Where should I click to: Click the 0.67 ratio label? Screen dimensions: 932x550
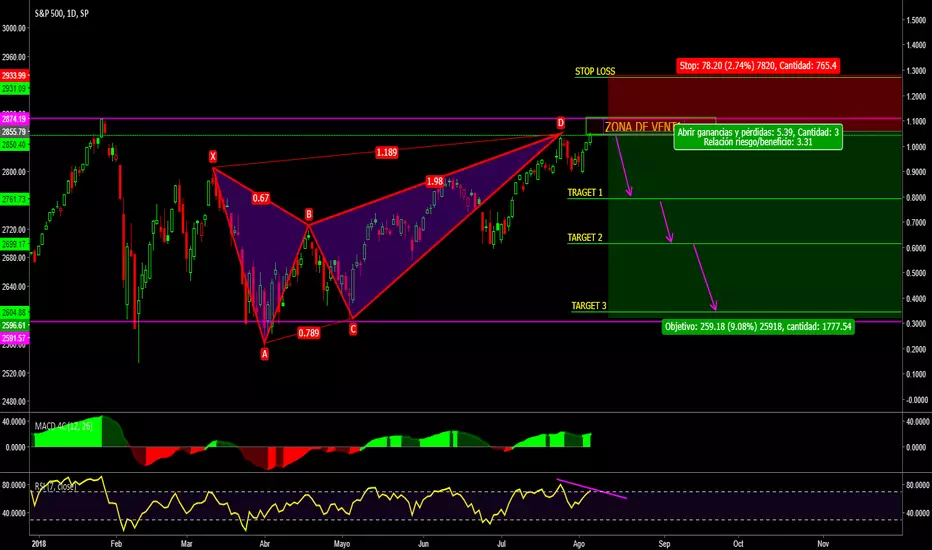pos(261,198)
